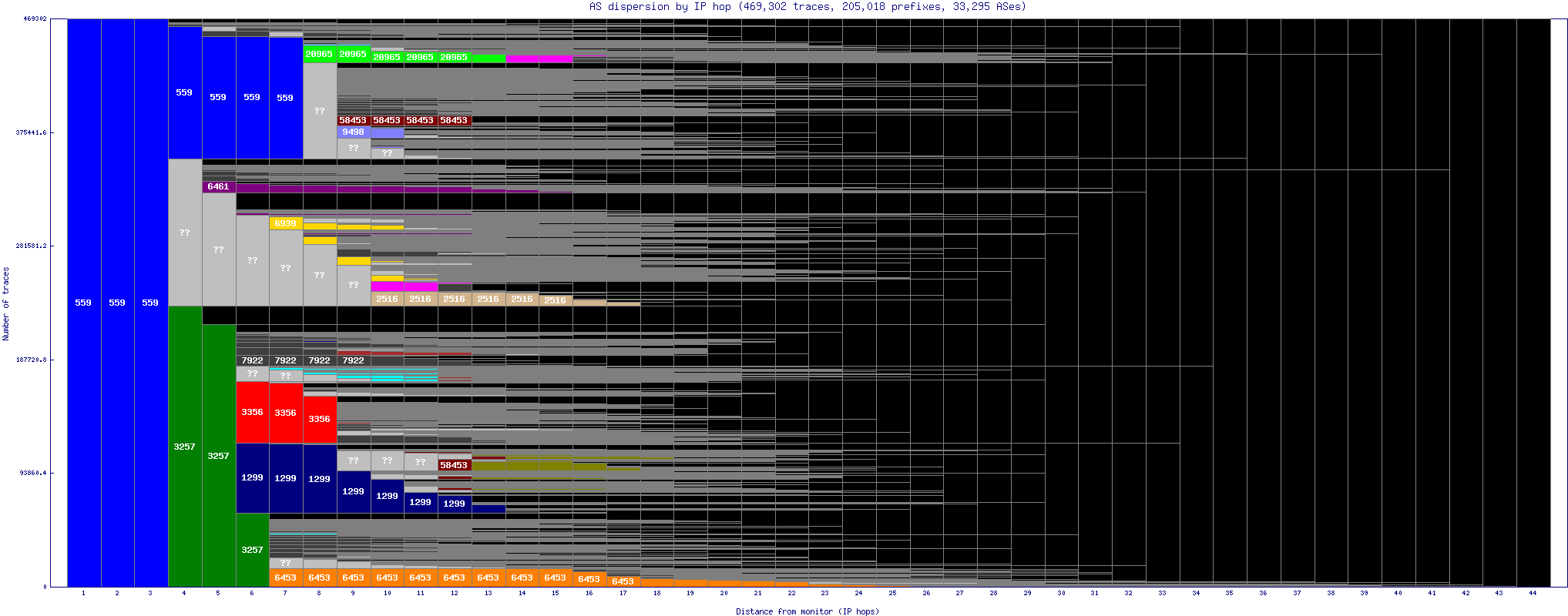Screen dimensions: 1568x616
Task: Click the x-axis tick label 10
Action: [387, 593]
